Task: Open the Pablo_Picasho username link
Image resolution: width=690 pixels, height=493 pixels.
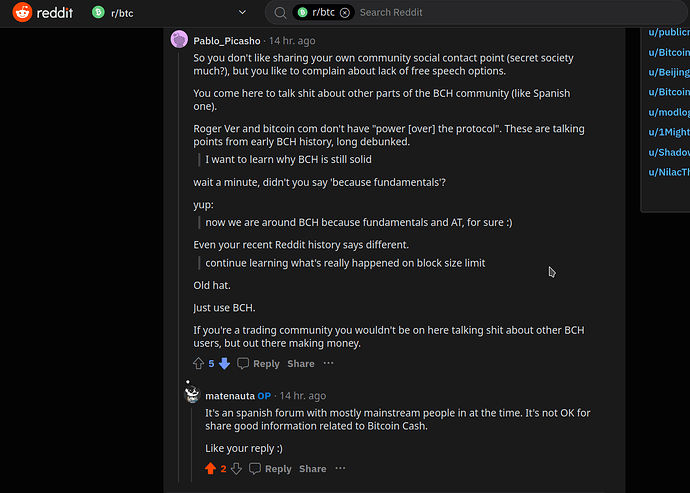Action: [x=227, y=41]
